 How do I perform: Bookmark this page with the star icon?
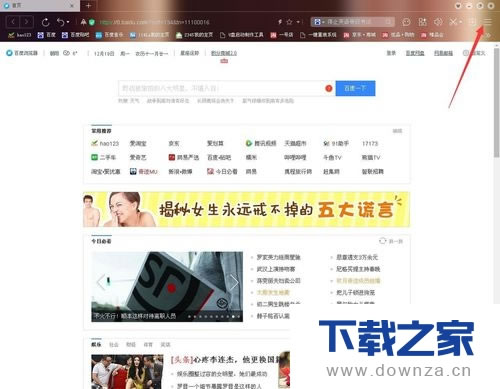pyautogui.click(x=289, y=22)
